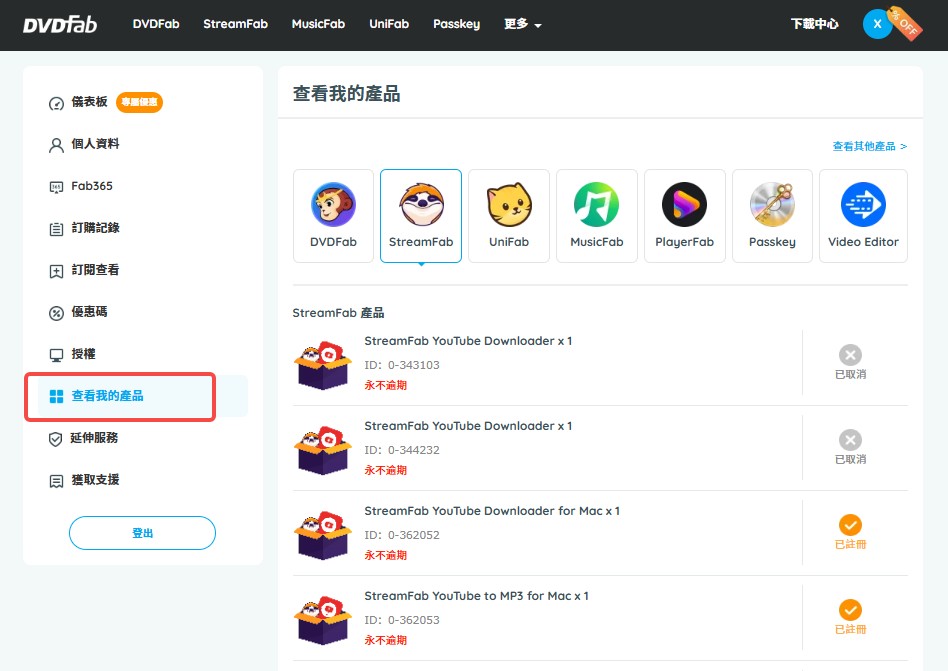Click box icon for product ID 0-344232
This screenshot has width=948, height=671.
323,450
